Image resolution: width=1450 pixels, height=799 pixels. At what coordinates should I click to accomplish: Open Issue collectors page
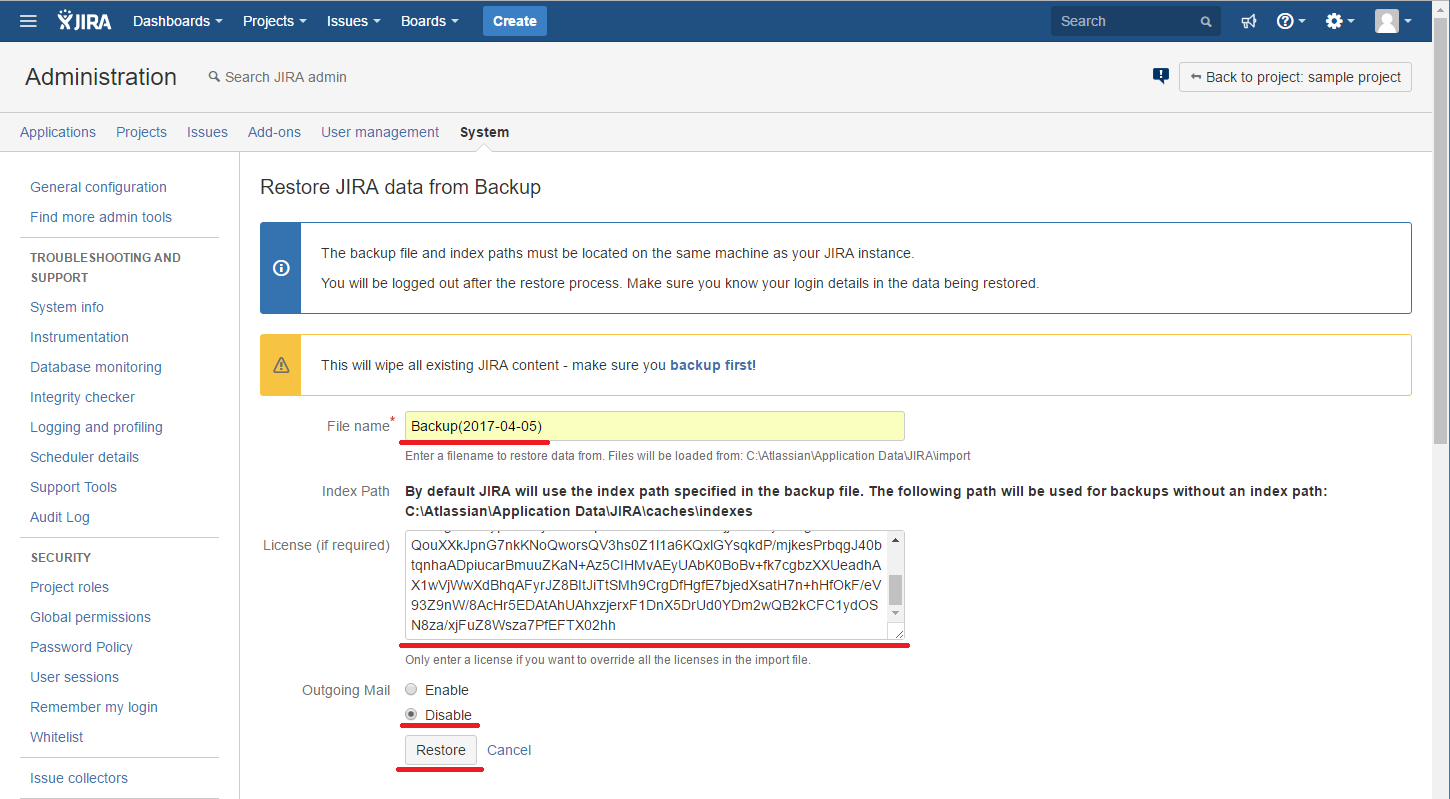pyautogui.click(x=79, y=778)
